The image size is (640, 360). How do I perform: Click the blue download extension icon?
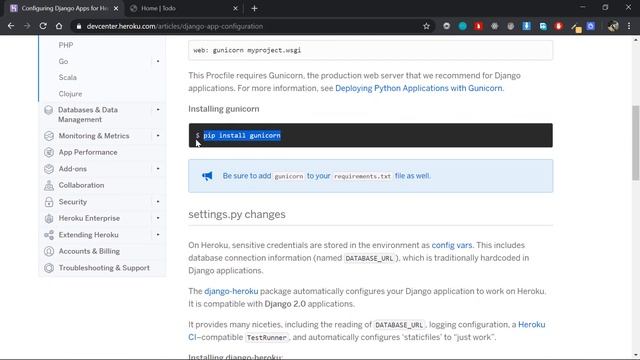(527, 26)
